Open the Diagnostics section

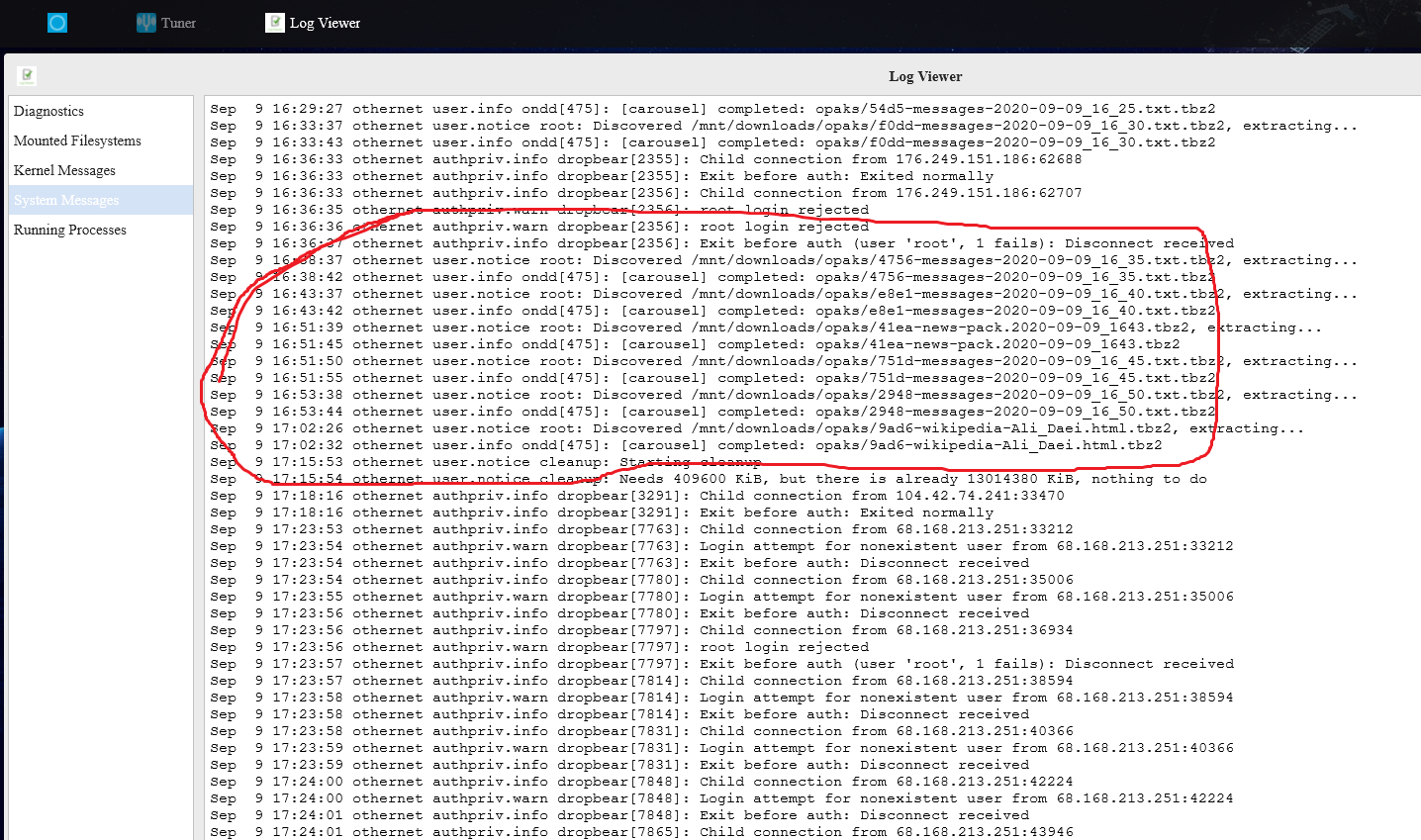[x=48, y=111]
